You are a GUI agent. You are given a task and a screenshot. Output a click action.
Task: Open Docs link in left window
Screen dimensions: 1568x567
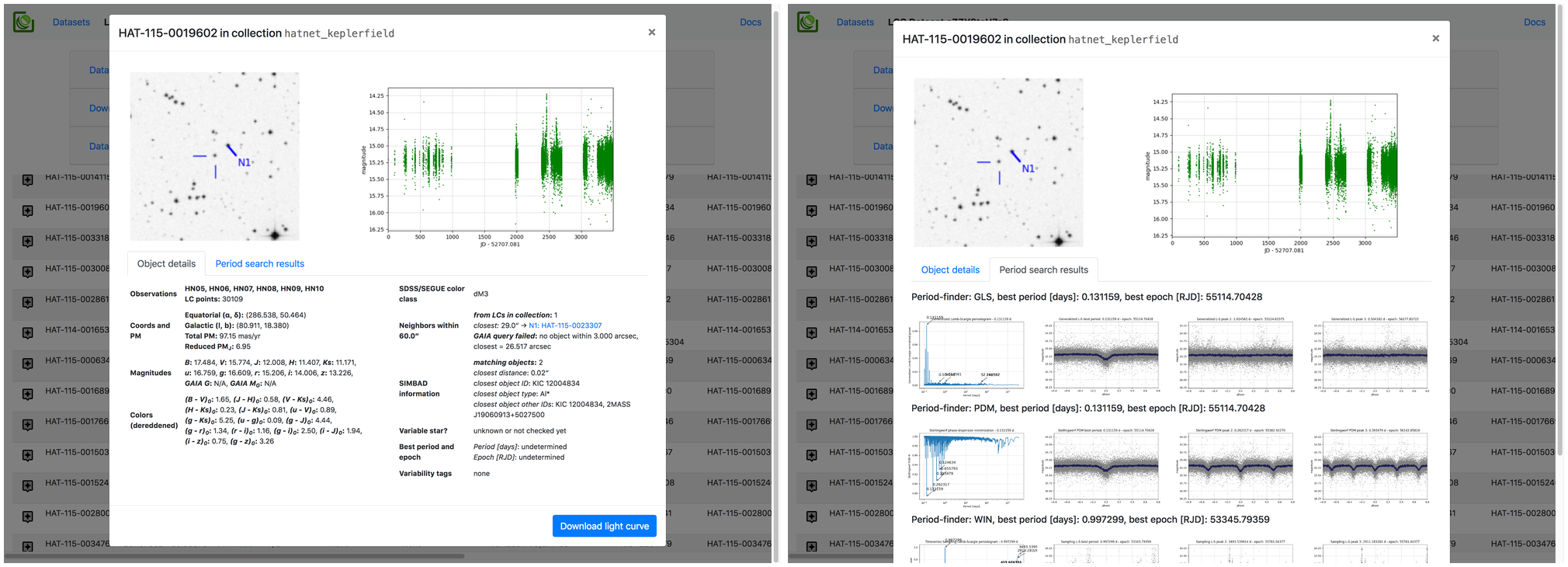click(751, 22)
